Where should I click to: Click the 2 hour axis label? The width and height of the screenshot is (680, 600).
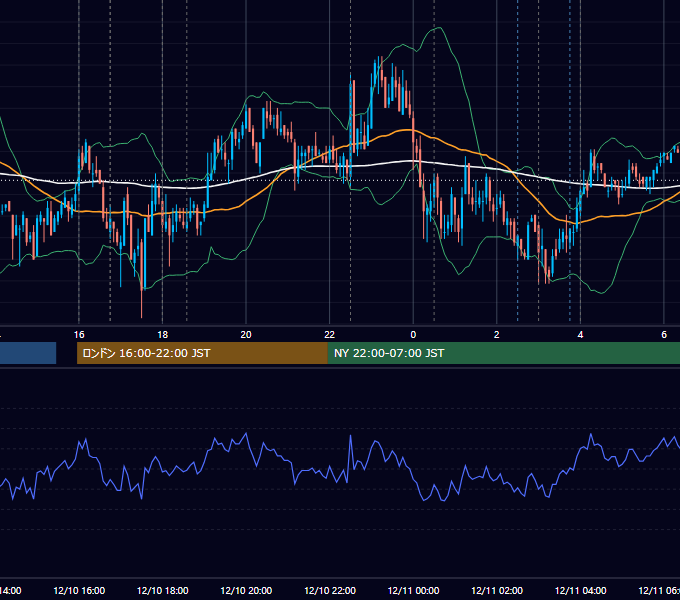point(497,335)
